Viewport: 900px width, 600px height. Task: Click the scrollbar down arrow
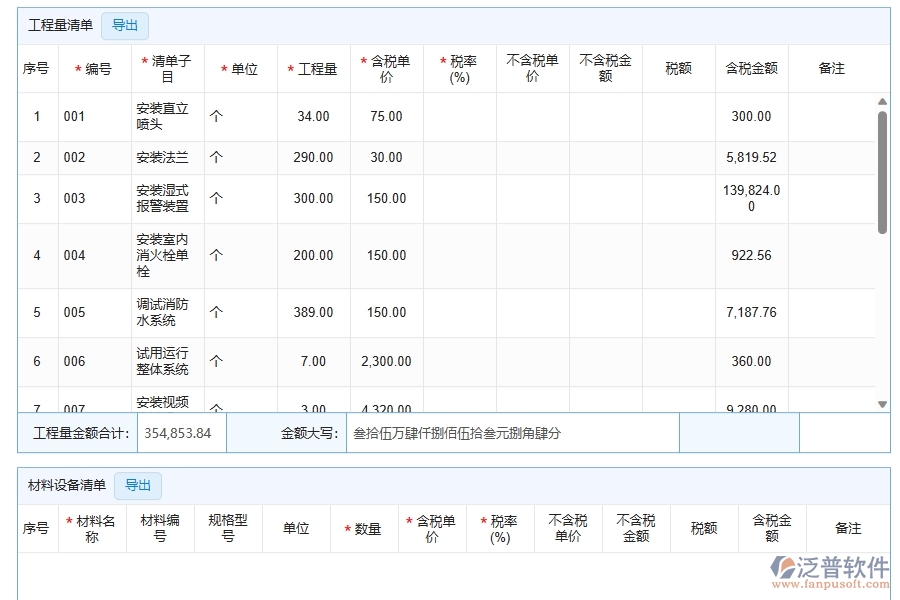[x=881, y=403]
